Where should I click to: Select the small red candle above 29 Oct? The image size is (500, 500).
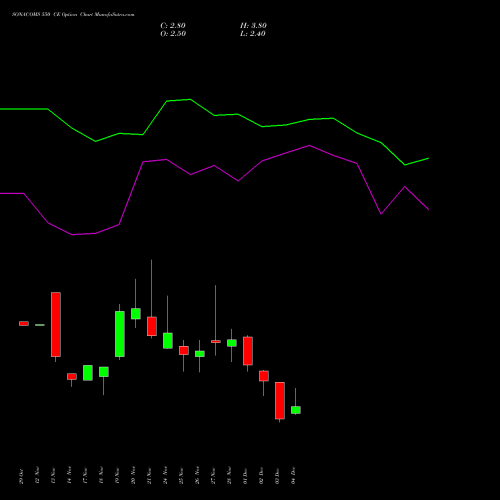[24, 323]
